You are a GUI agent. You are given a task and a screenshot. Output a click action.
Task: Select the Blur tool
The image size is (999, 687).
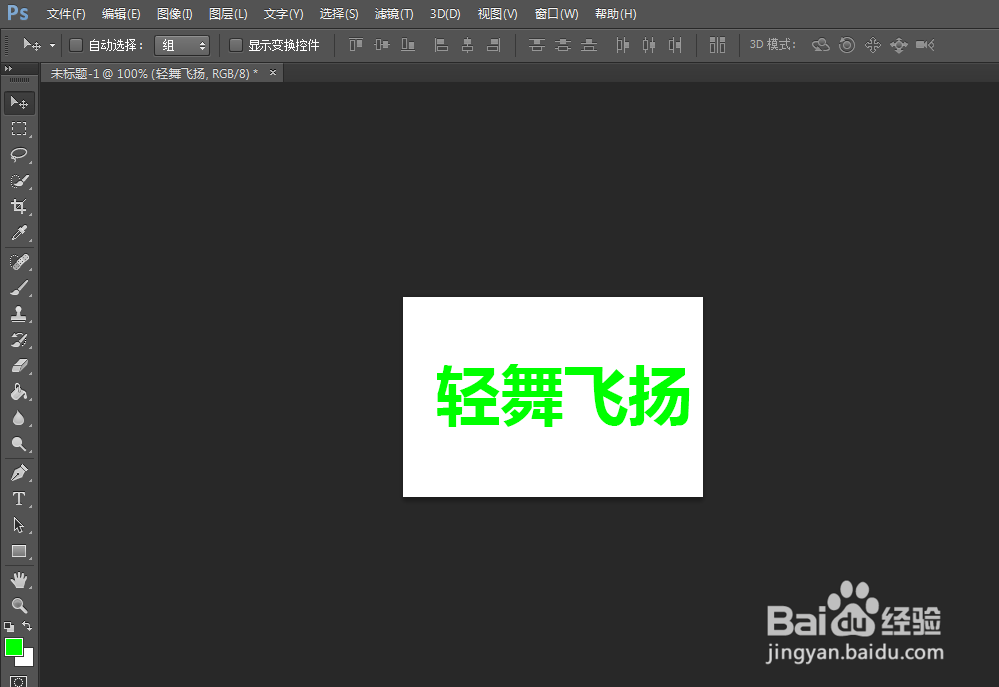19,418
